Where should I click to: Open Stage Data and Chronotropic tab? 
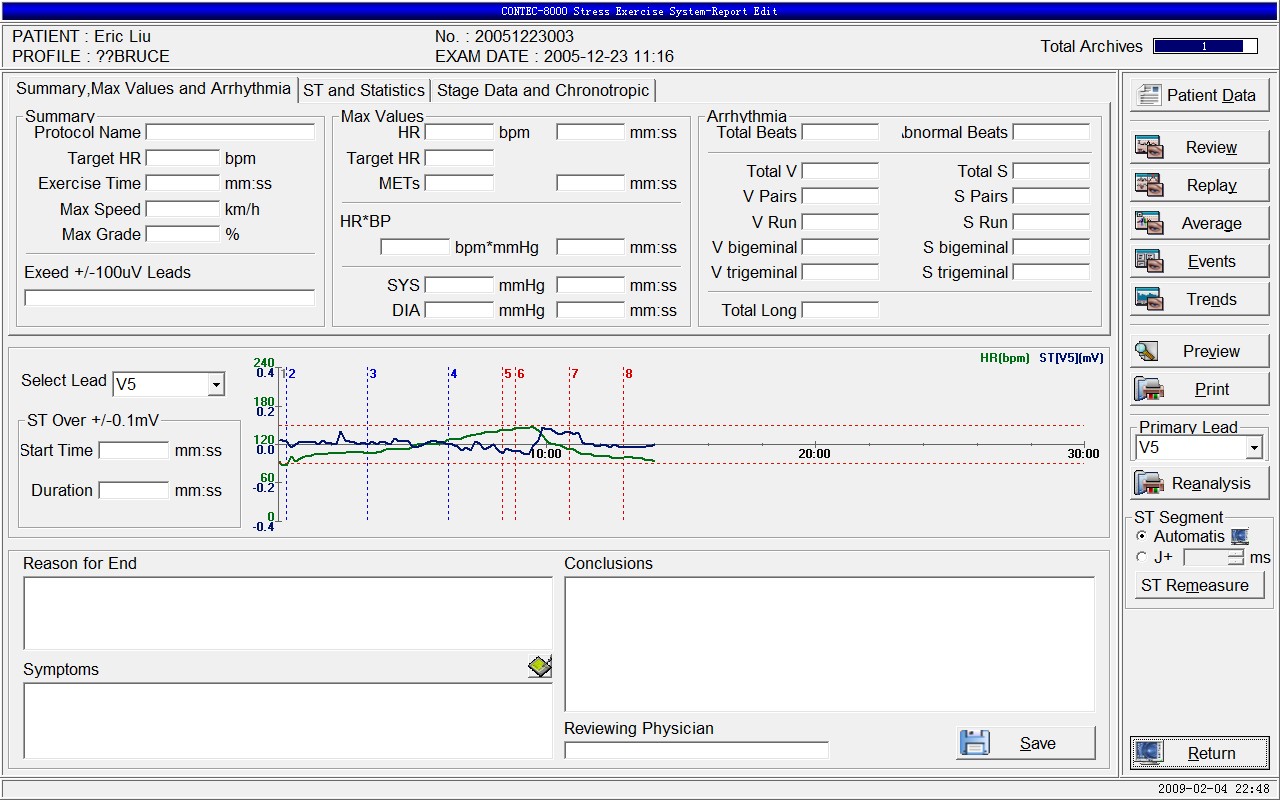(x=543, y=90)
